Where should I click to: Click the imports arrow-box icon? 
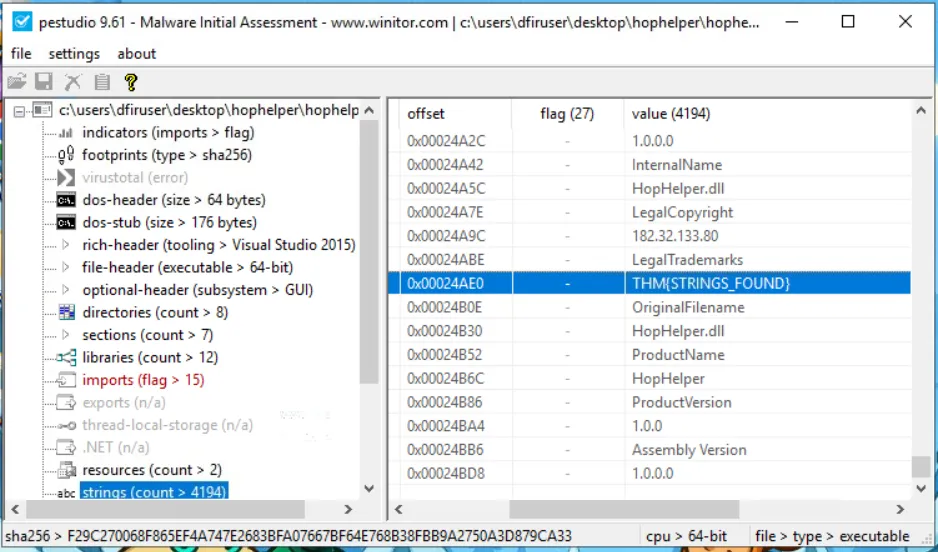click(66, 380)
